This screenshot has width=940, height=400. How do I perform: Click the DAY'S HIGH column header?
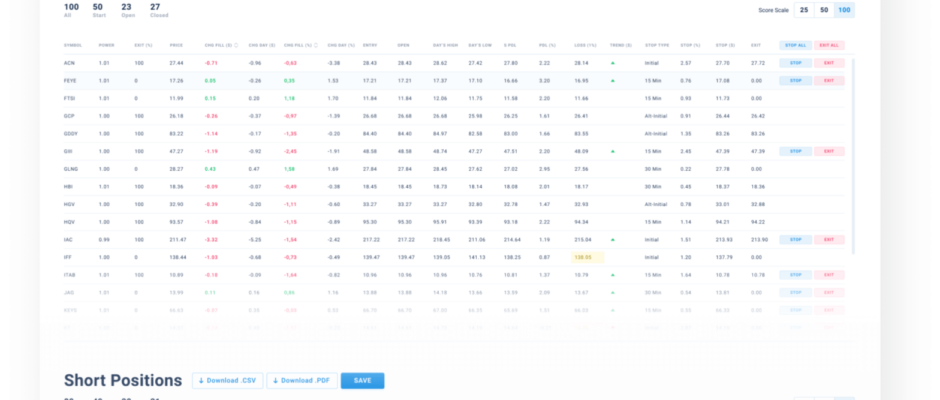(445, 45)
